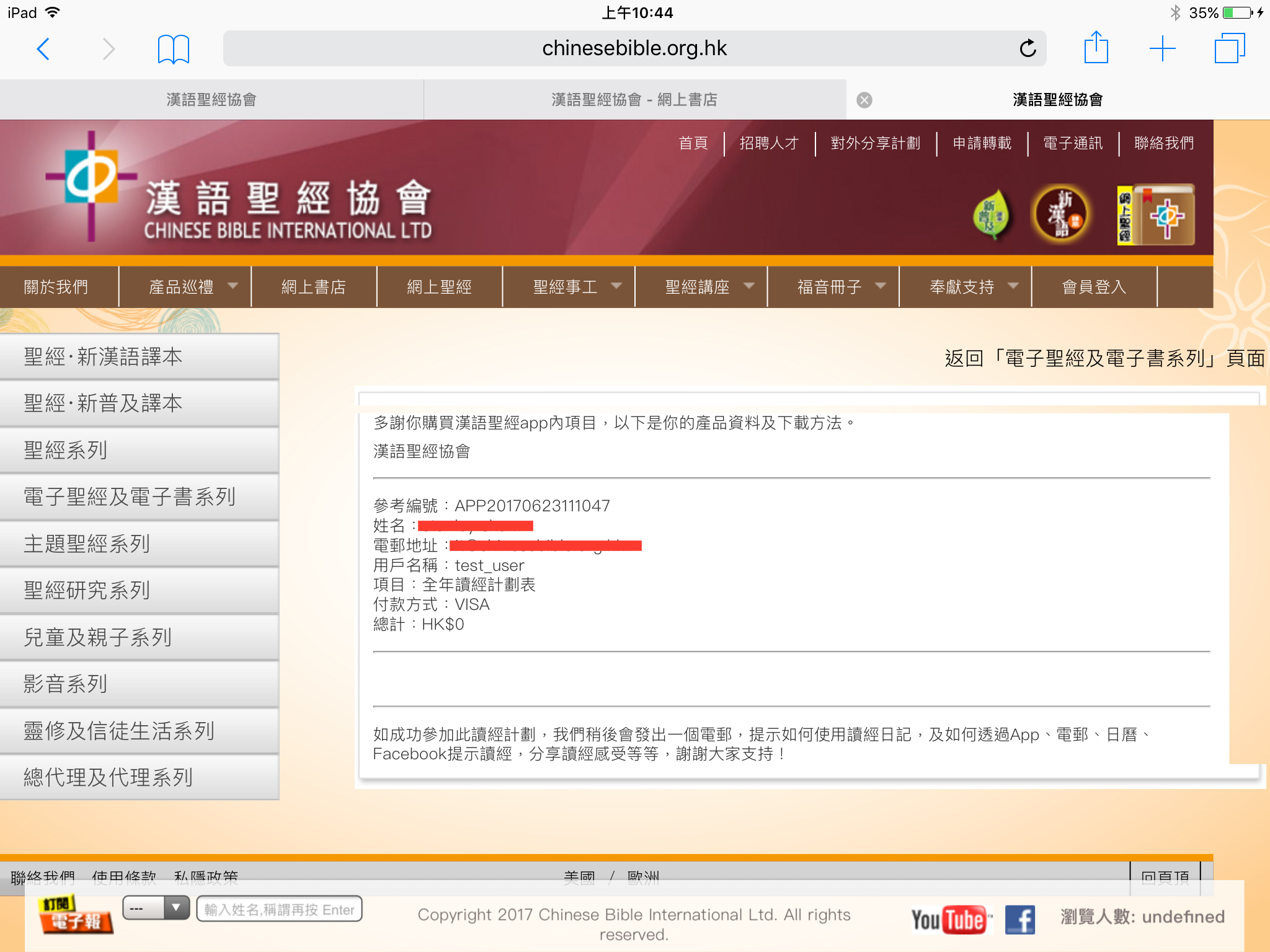This screenshot has height=952, width=1270.
Task: Tap the Bluetooth icon in the status bar
Action: (1175, 12)
